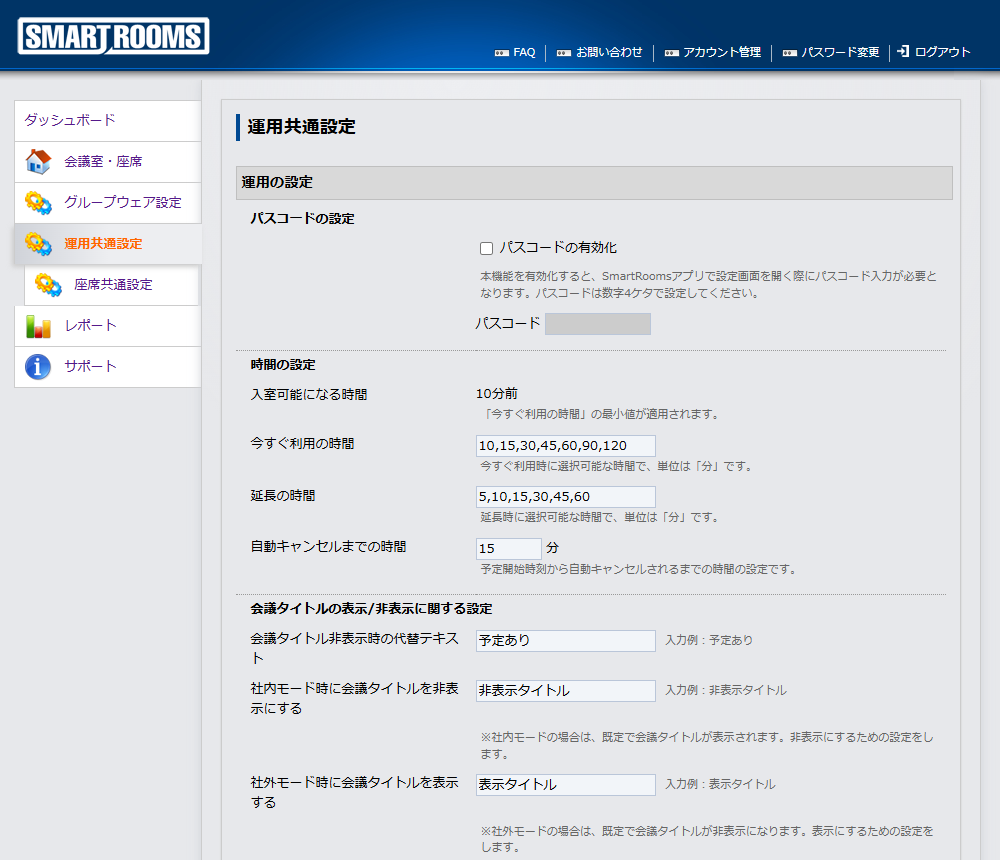Click the gears icon beside 運用共通設定
The height and width of the screenshot is (860, 1000).
pyautogui.click(x=38, y=244)
